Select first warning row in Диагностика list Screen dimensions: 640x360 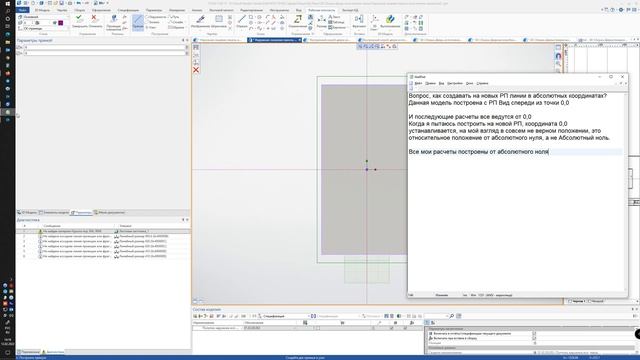click(x=103, y=231)
